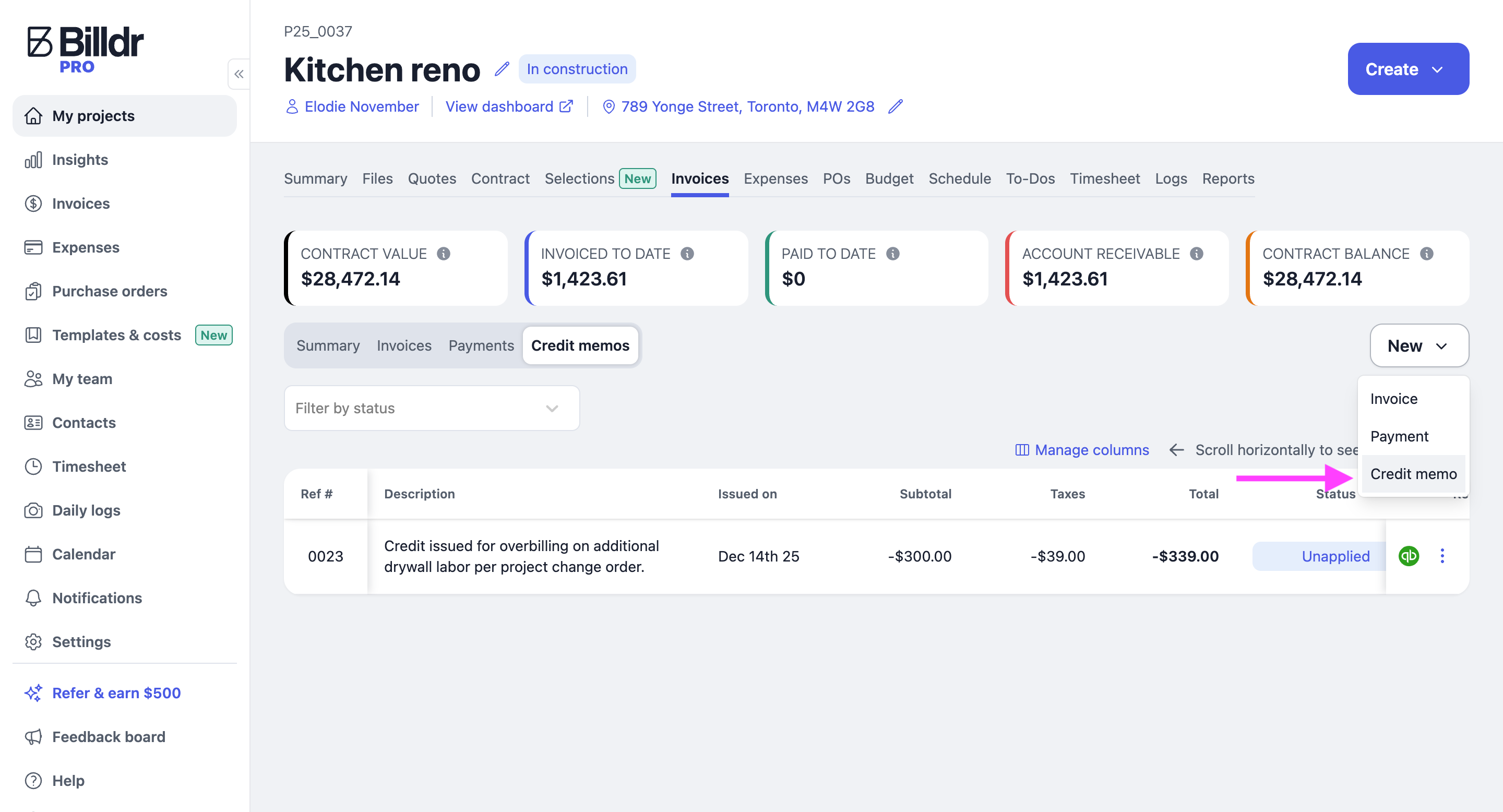Switch to the POs tab
Image resolution: width=1503 pixels, height=812 pixels.
836,178
